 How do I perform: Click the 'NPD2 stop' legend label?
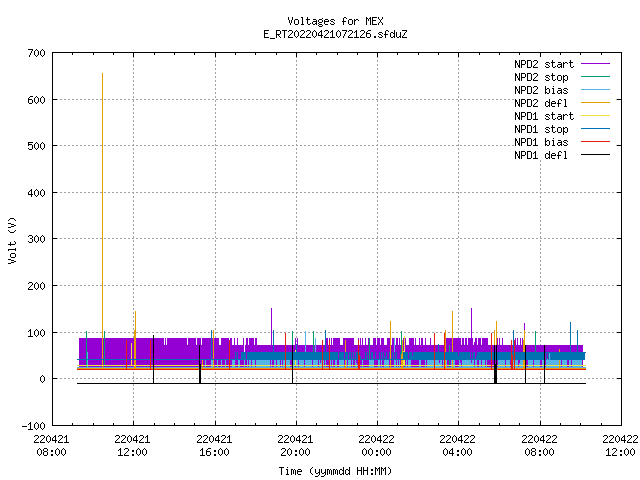[541, 77]
